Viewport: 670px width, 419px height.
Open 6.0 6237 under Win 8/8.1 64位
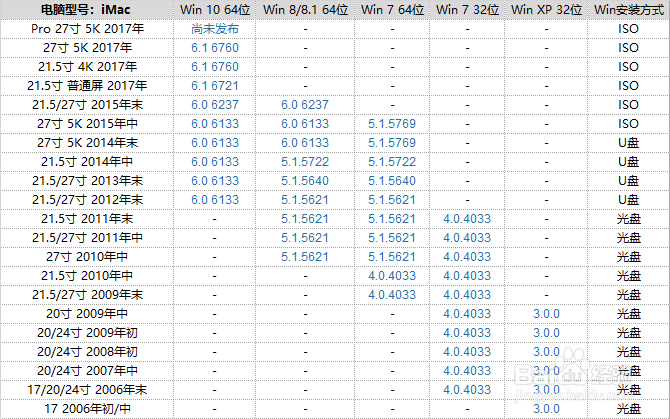[x=305, y=105]
